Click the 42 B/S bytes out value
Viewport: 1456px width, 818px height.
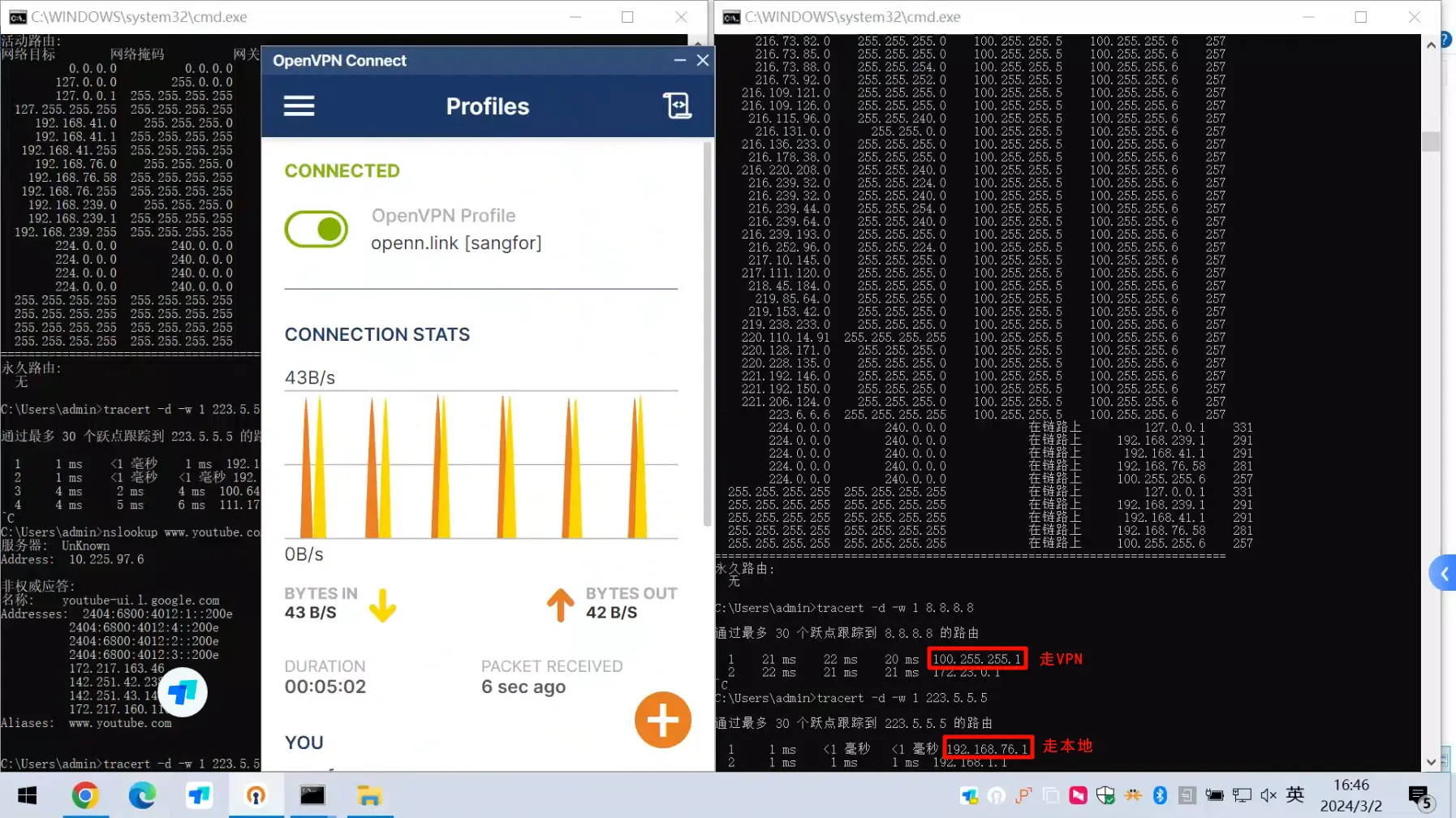pyautogui.click(x=611, y=613)
